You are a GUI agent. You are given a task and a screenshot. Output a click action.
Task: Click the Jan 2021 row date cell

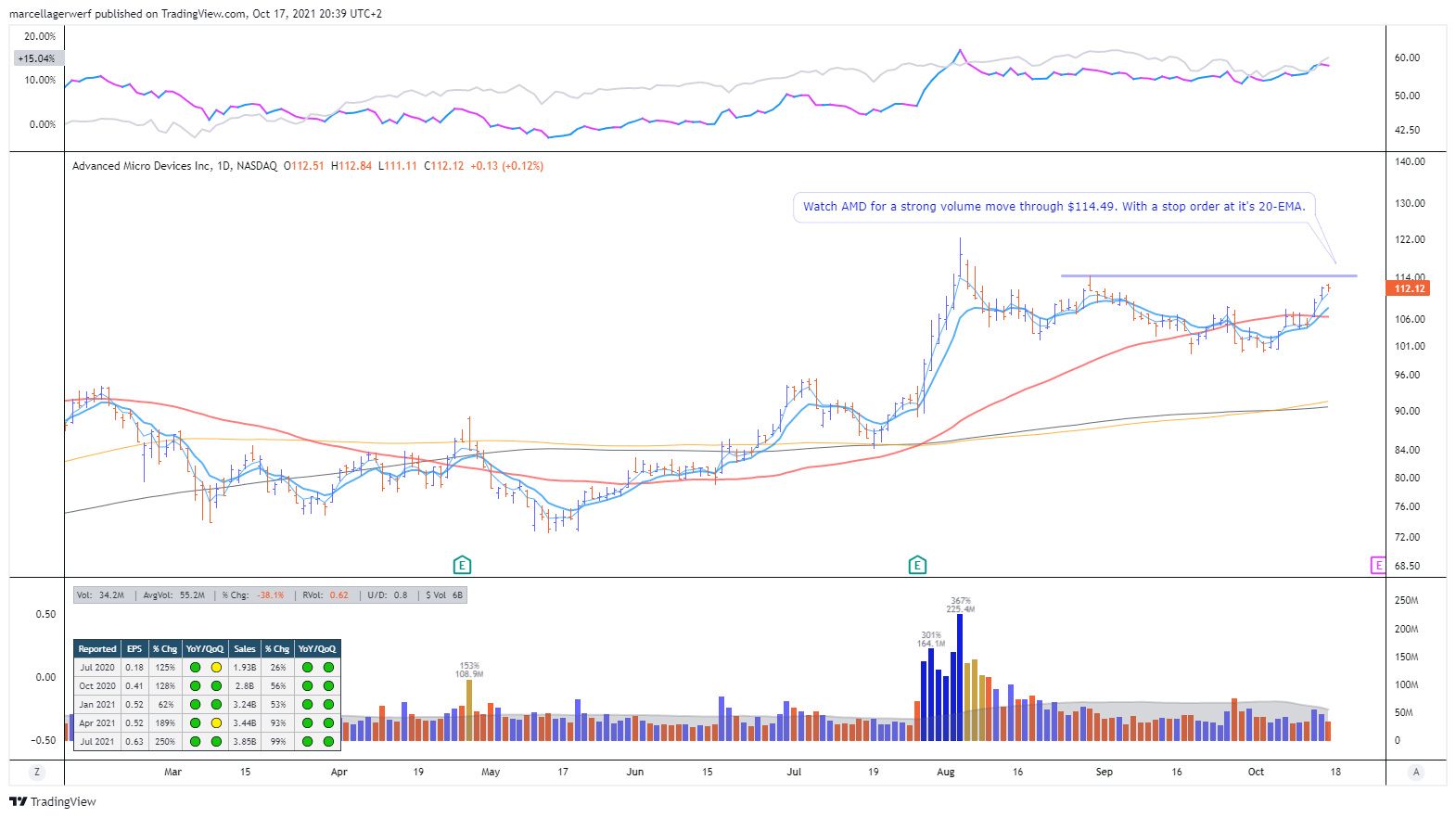97,705
